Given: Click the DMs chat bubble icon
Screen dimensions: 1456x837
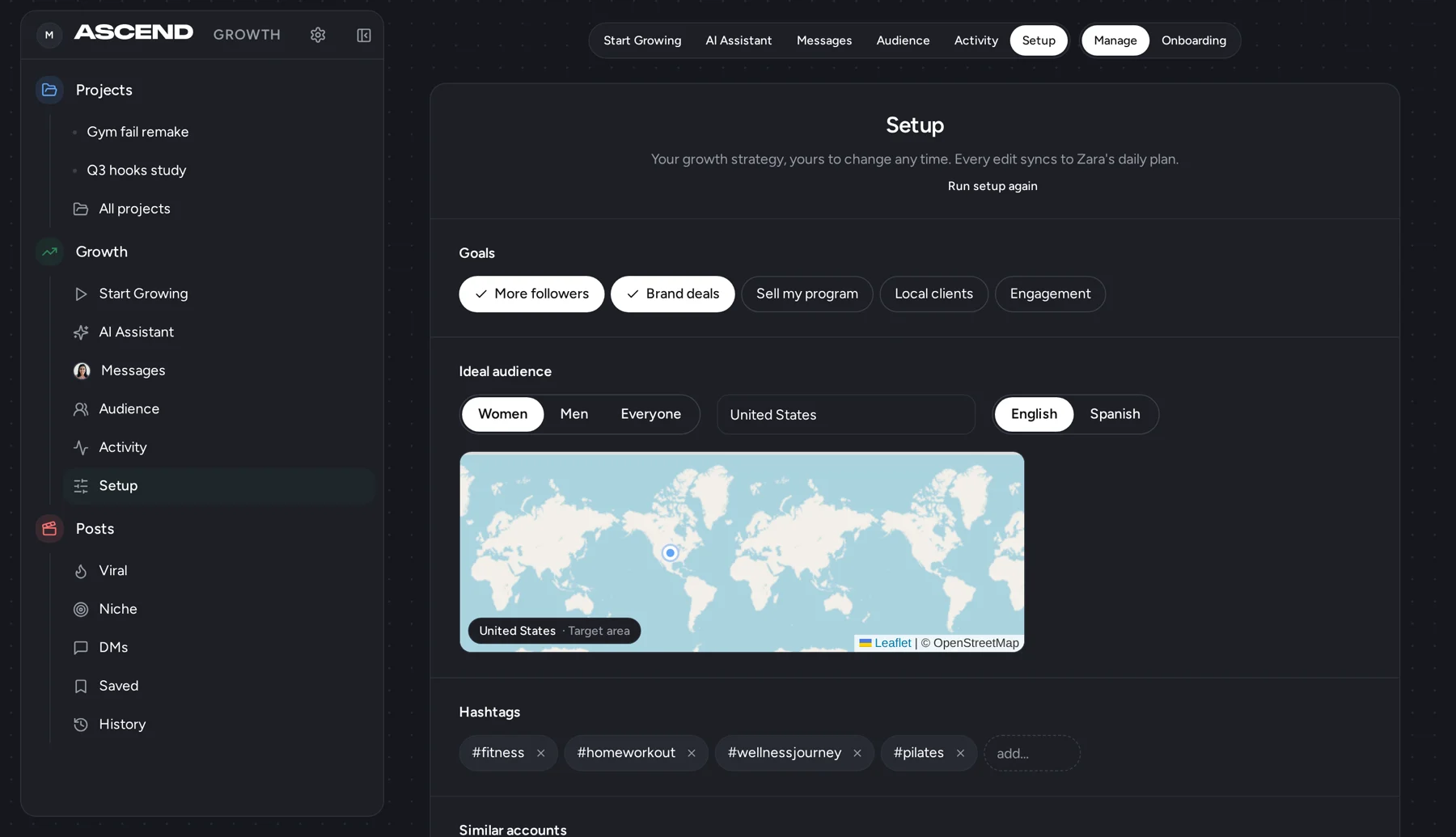Looking at the screenshot, I should click(x=81, y=648).
